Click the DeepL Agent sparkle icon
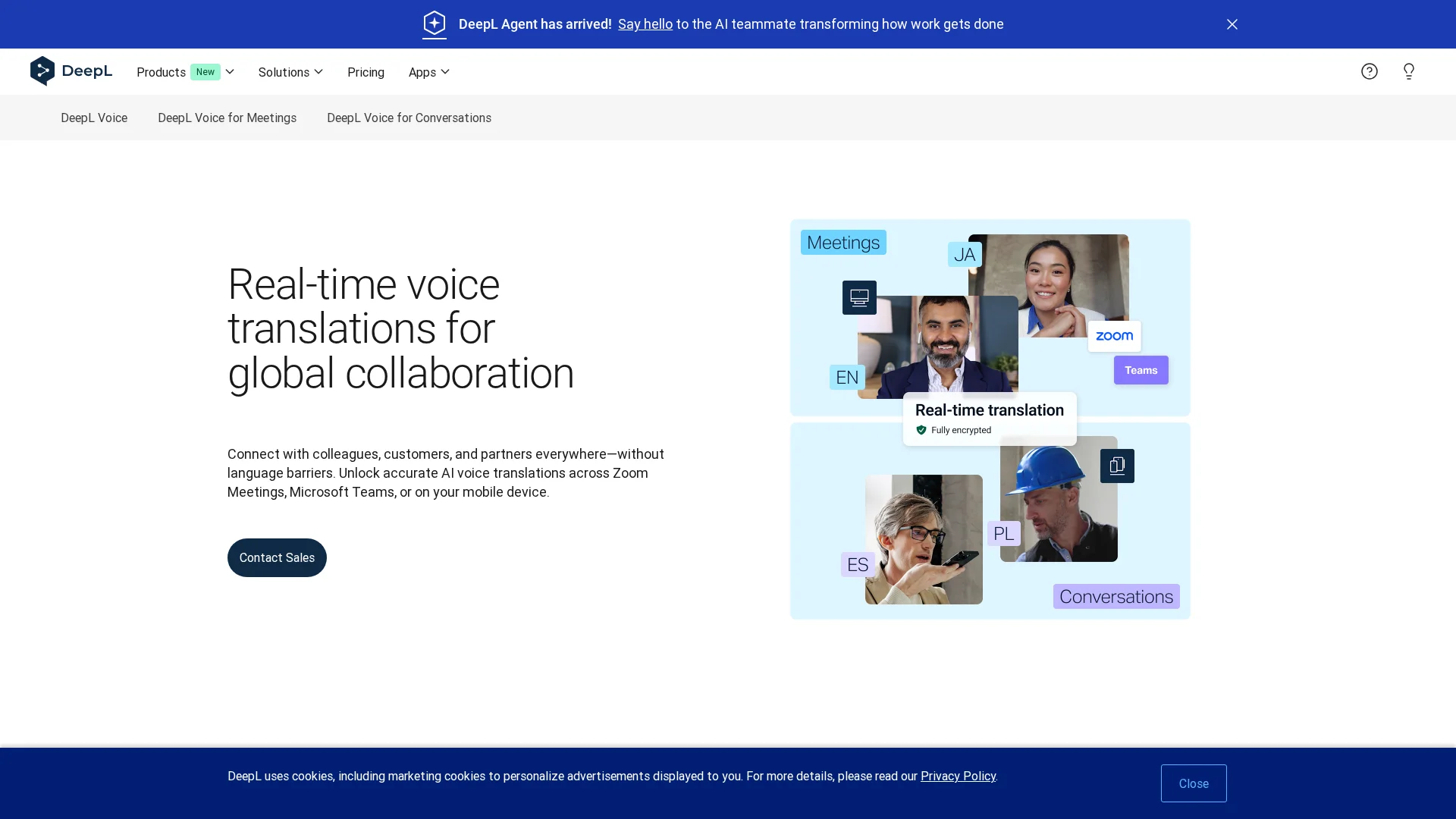The image size is (1456, 819). pos(435,24)
